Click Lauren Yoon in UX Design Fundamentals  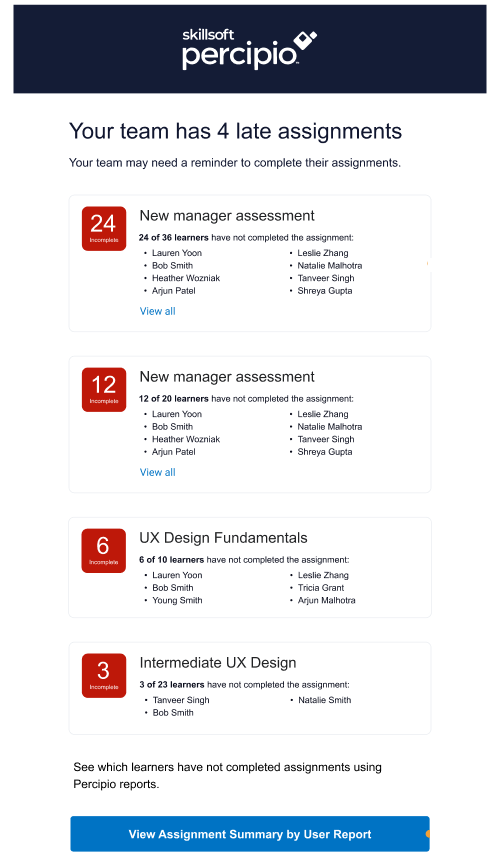pyautogui.click(x=177, y=575)
